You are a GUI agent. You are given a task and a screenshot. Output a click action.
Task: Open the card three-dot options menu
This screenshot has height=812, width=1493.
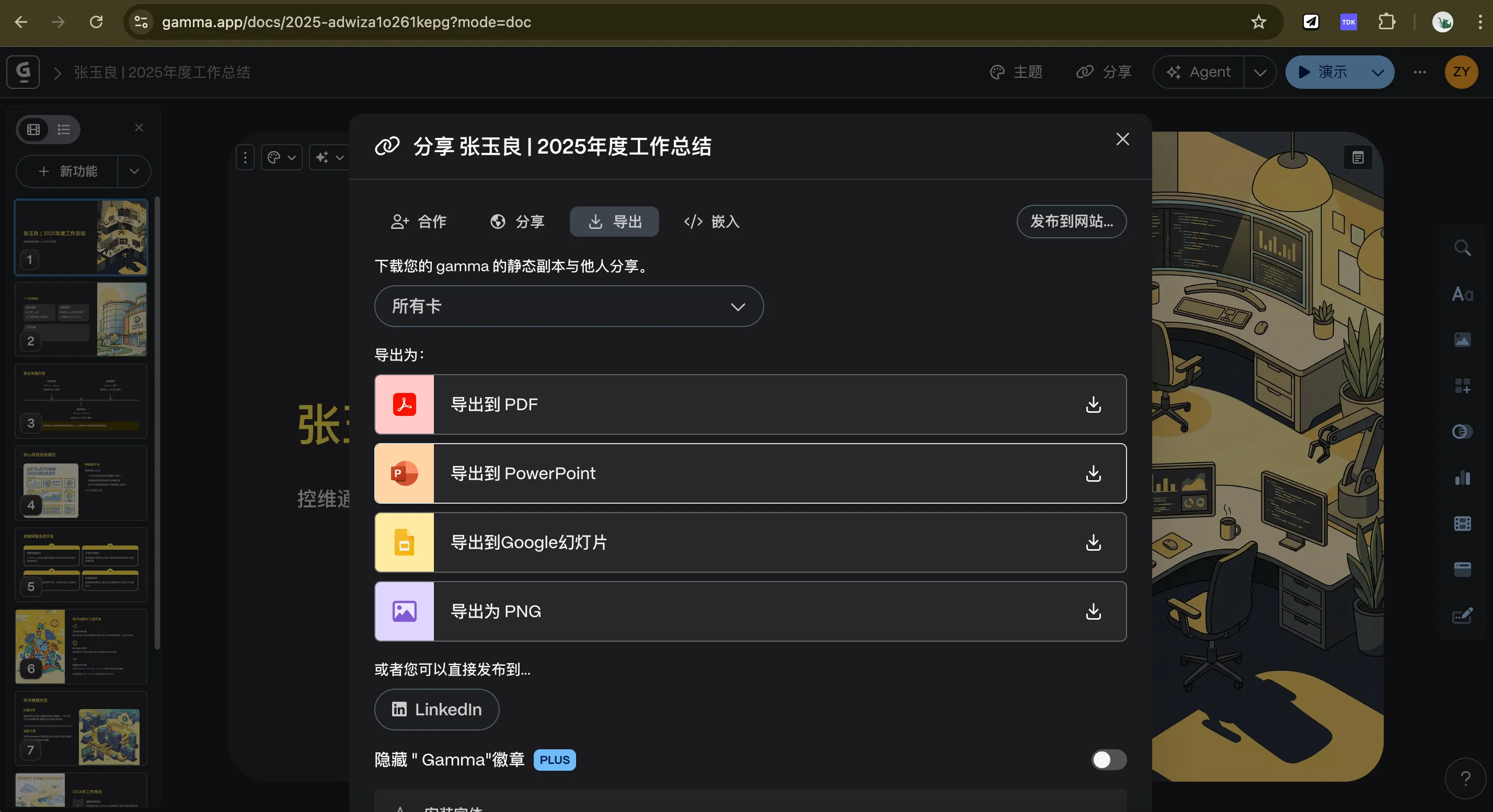245,157
